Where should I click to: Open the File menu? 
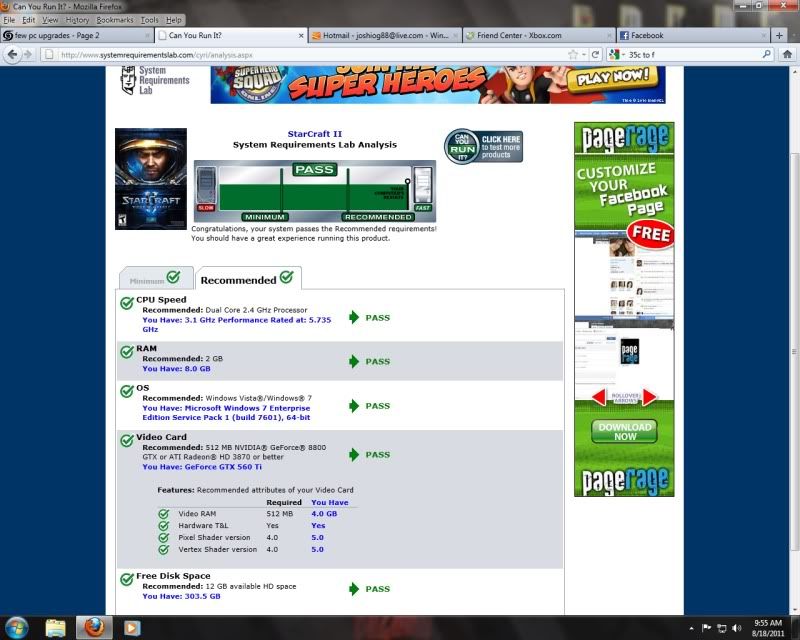(x=9, y=20)
